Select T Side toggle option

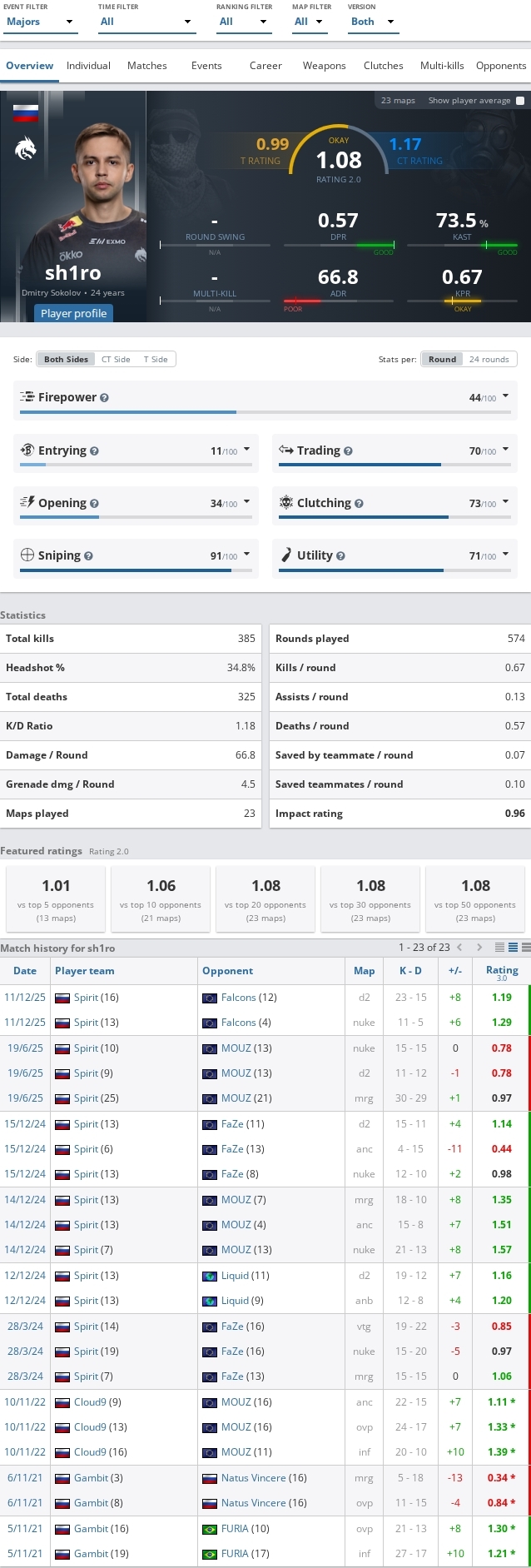pyautogui.click(x=156, y=360)
